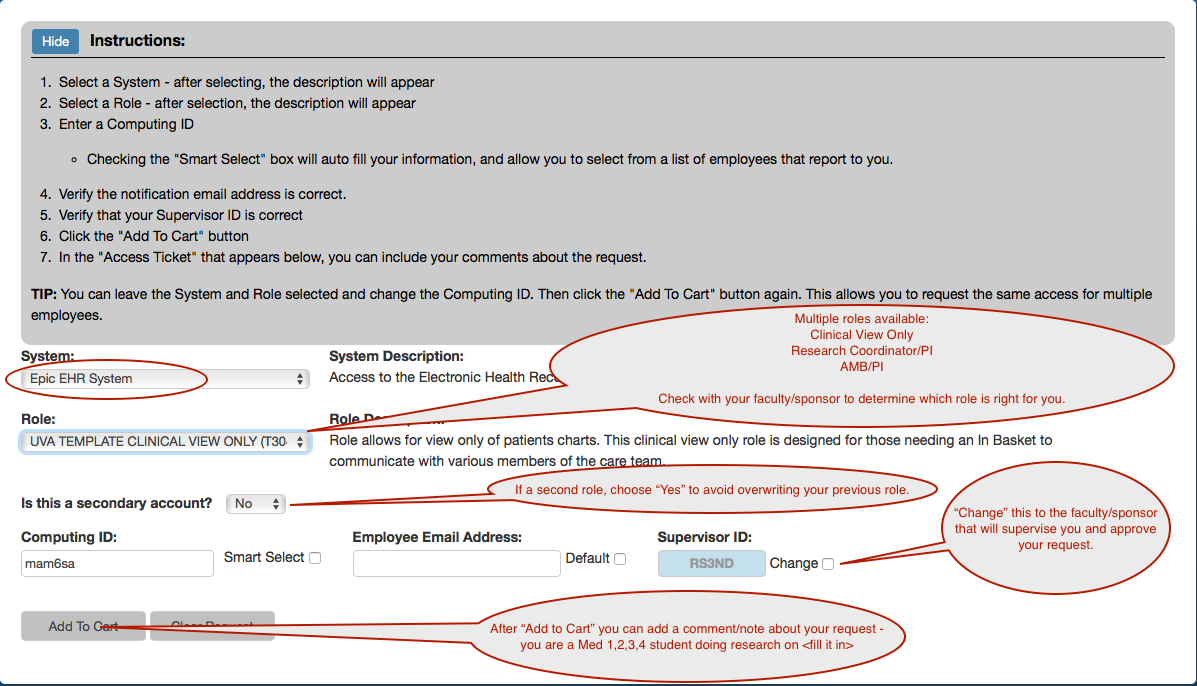Click the "Is this a secondary account?" label
This screenshot has height=686, width=1197.
click(x=117, y=504)
